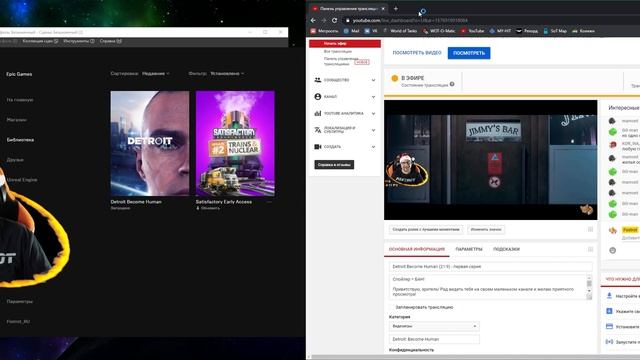Click the live stream preview video
640x360 pixels.
490,160
